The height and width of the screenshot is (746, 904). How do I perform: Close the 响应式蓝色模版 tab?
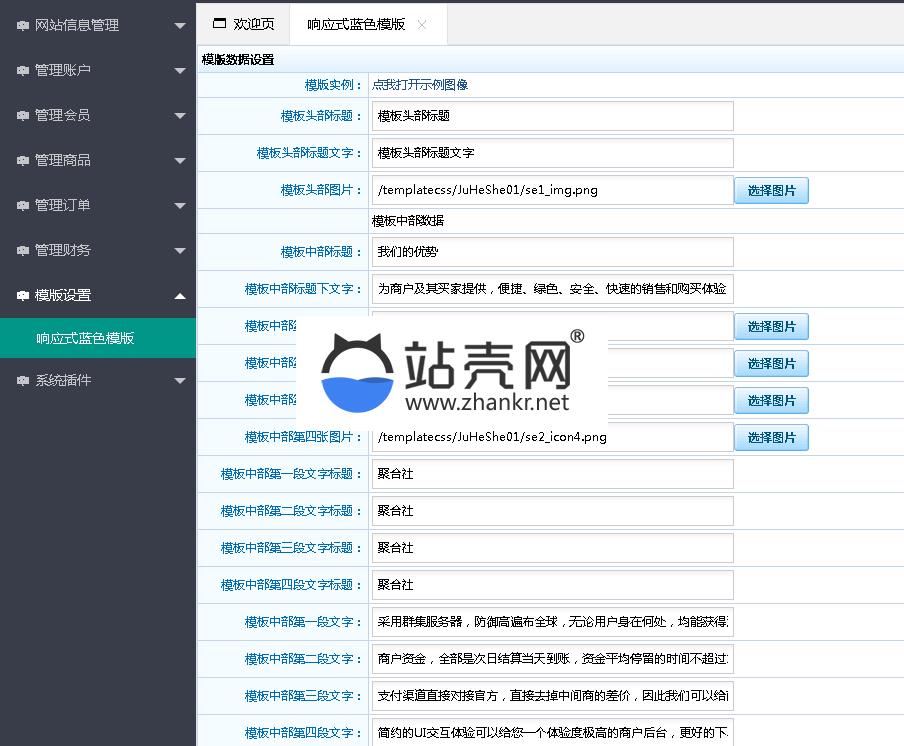tap(422, 24)
